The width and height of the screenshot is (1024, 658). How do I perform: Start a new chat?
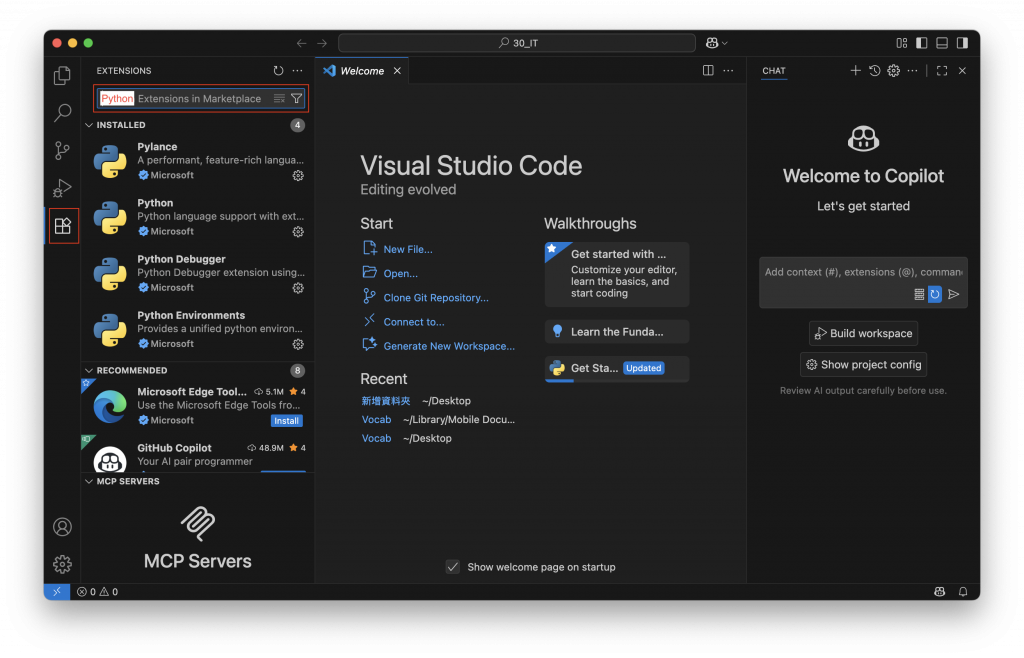[856, 70]
